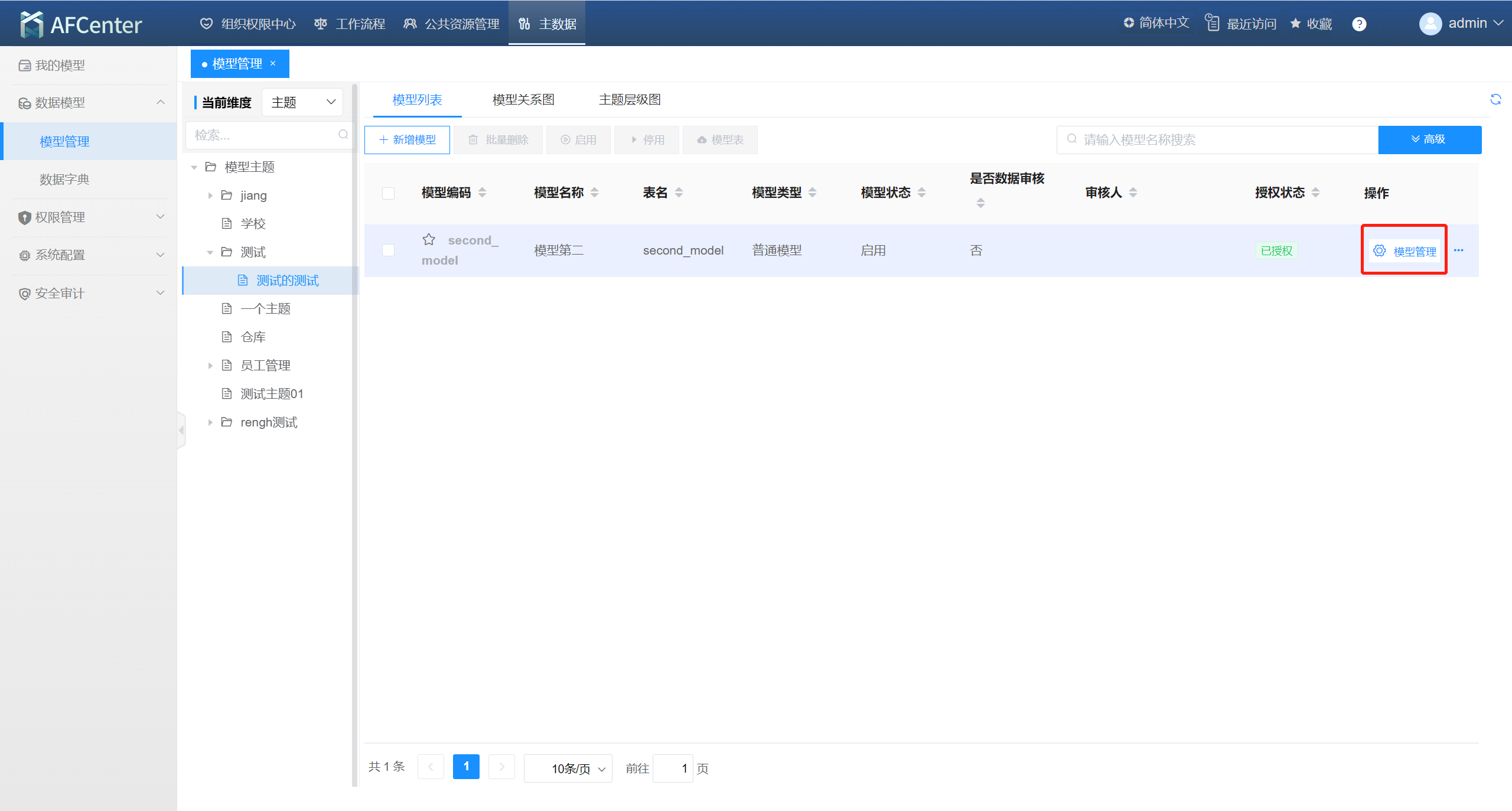
Task: Click the admin user avatar
Action: [x=1430, y=24]
